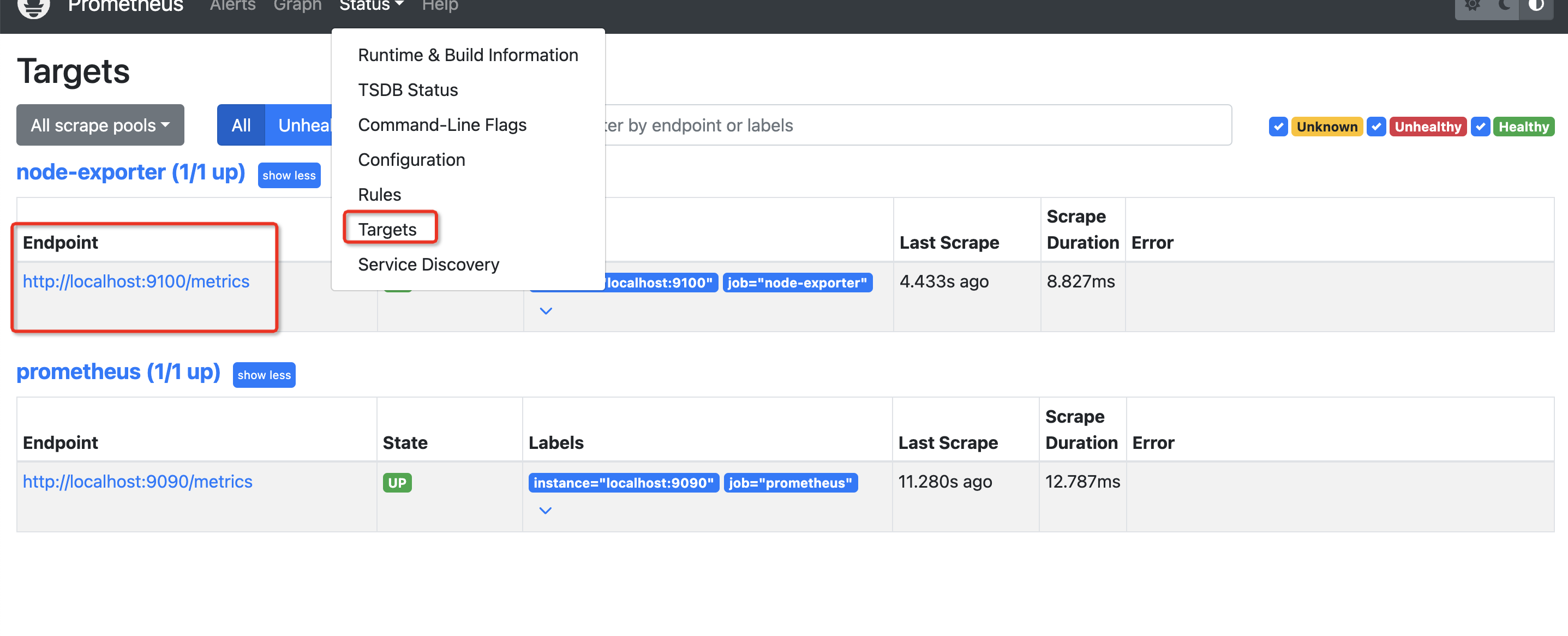Select the dark theme moon icon
This screenshot has width=1568, height=636.
(x=1504, y=6)
